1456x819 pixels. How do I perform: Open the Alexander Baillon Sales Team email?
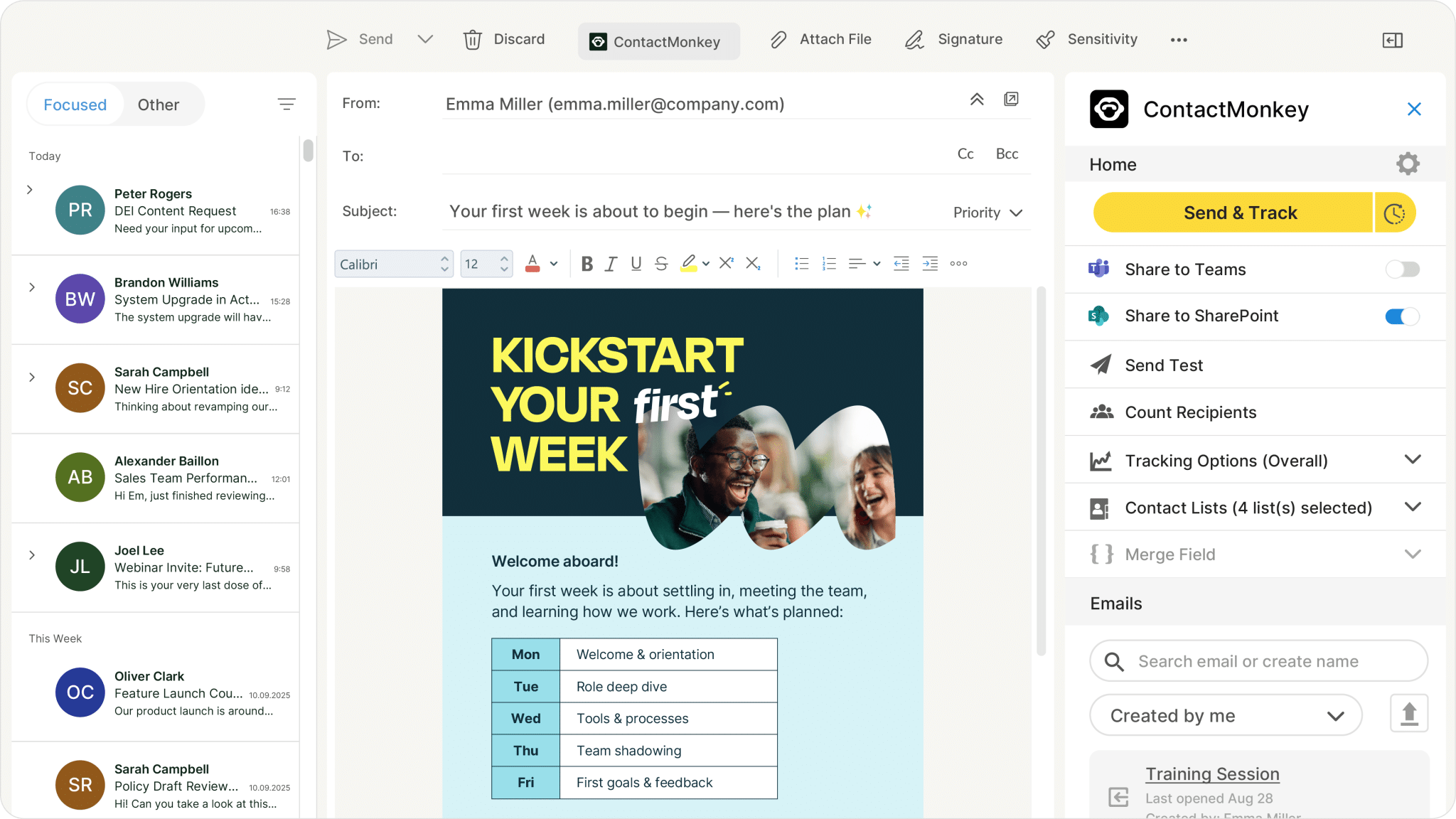pyautogui.click(x=156, y=478)
